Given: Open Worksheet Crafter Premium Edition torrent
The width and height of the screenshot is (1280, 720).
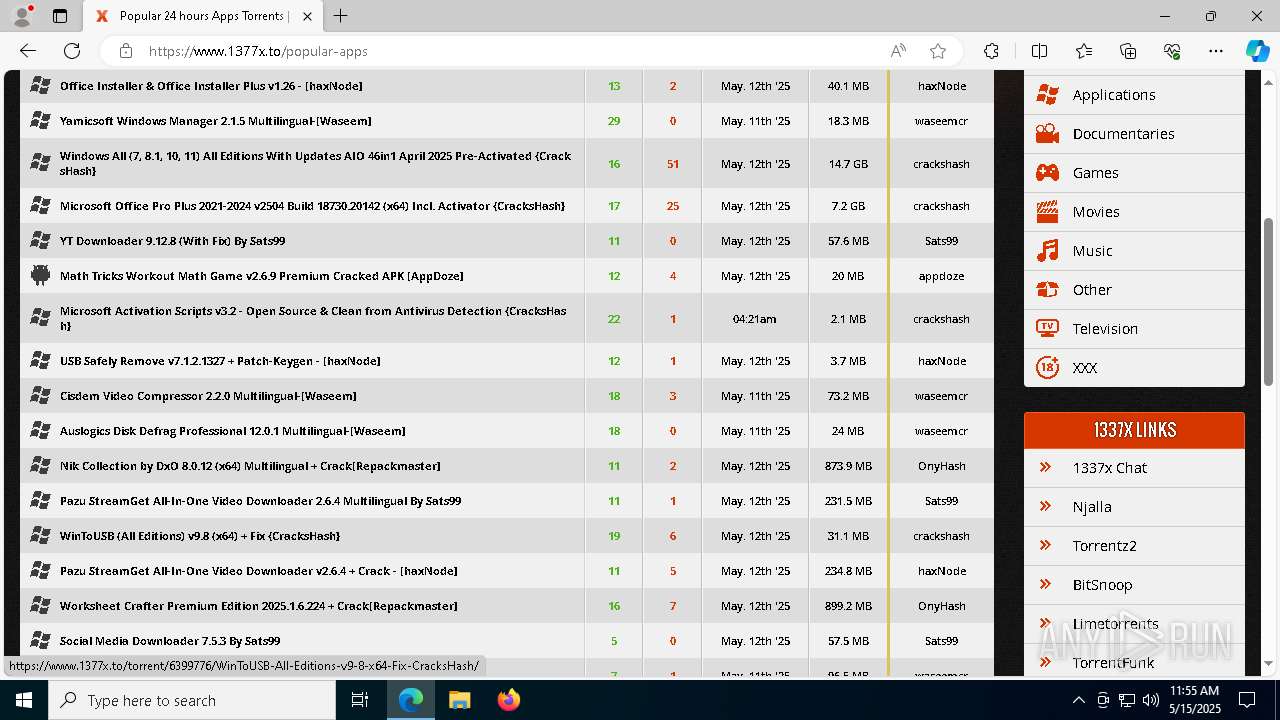Looking at the screenshot, I should coord(259,606).
